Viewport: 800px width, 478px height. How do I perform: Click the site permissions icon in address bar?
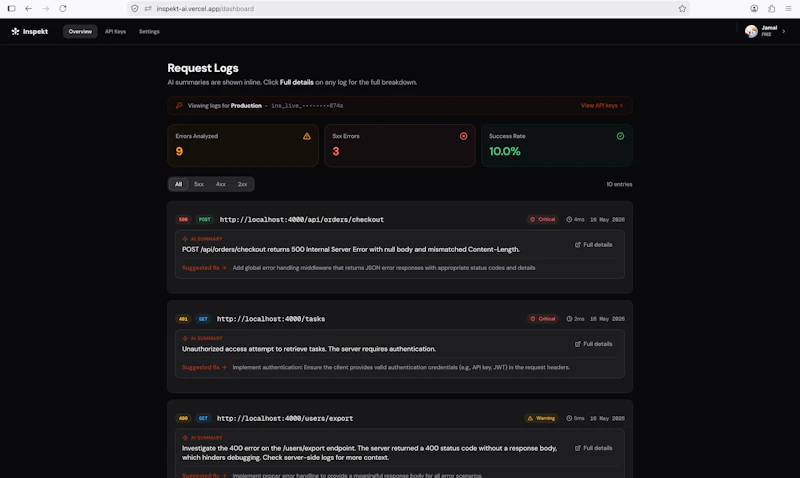[148, 9]
